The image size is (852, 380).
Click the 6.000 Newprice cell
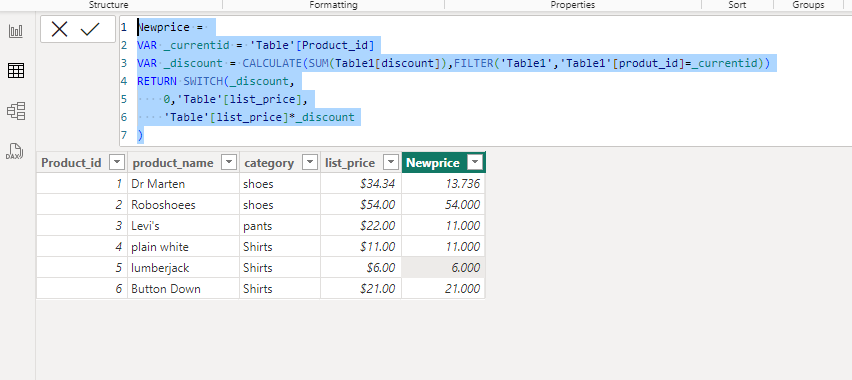pyautogui.click(x=443, y=267)
